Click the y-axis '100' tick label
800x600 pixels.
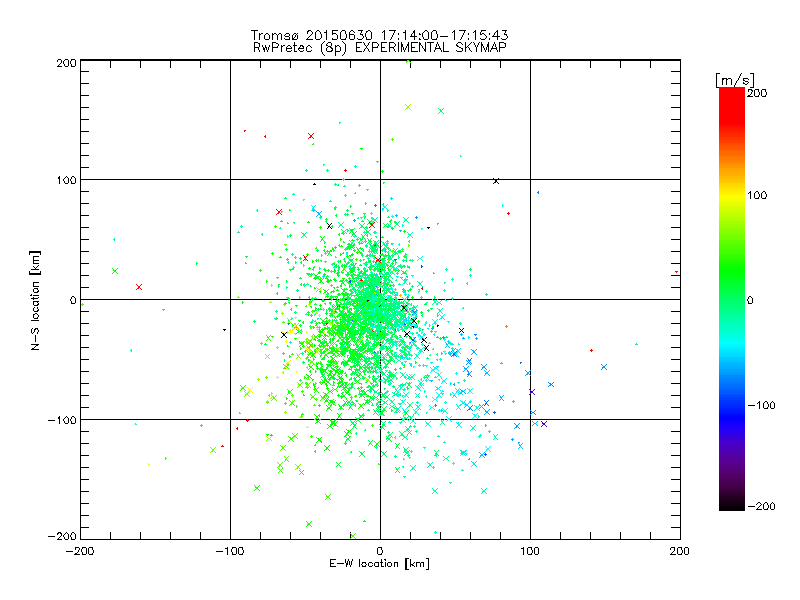point(66,180)
